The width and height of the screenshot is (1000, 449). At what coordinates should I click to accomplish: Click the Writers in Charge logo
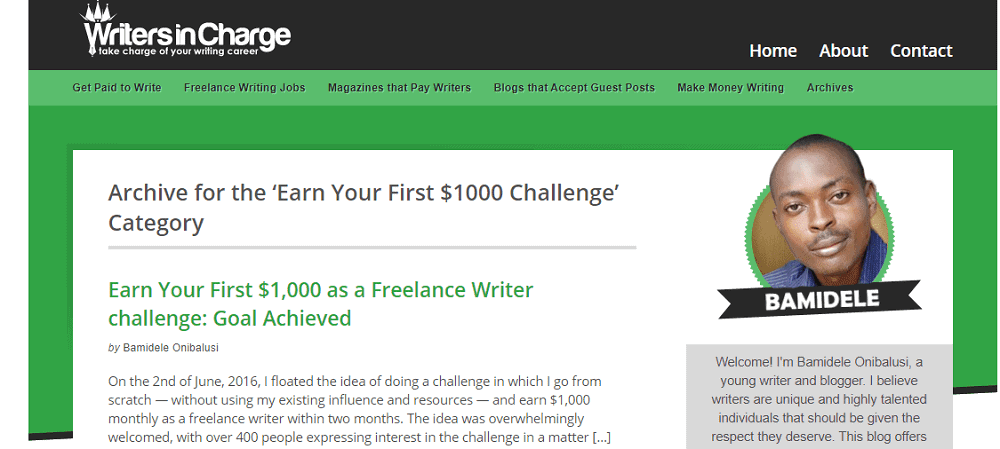187,35
